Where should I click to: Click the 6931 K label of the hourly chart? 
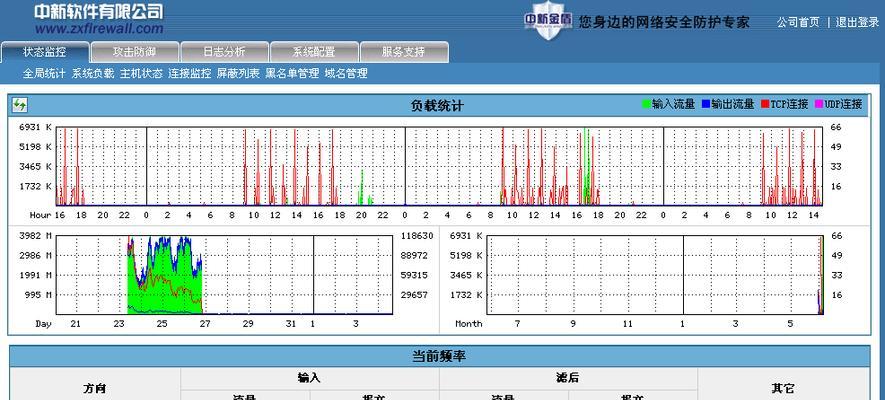pos(35,128)
